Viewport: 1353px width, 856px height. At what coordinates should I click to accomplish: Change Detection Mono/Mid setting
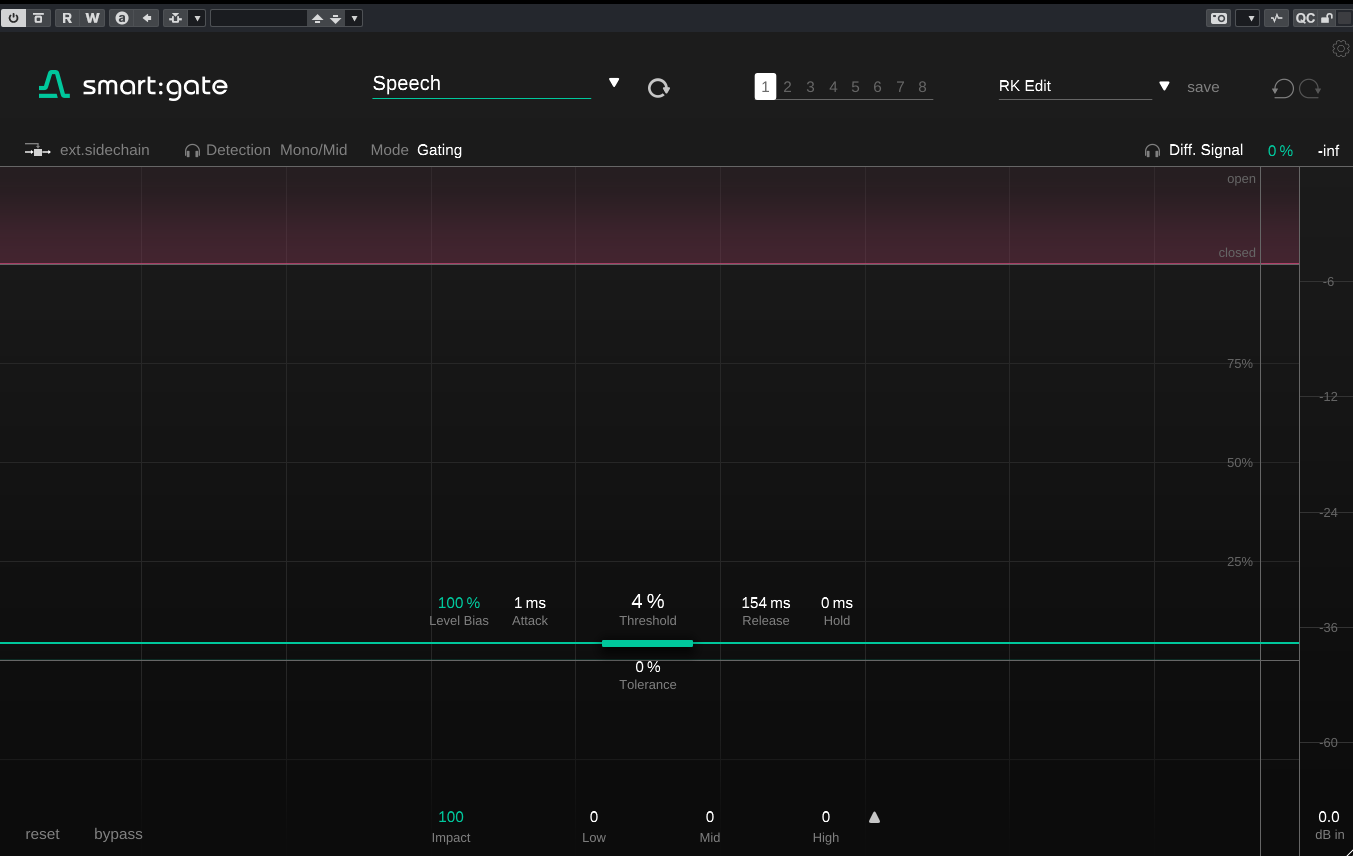point(314,150)
